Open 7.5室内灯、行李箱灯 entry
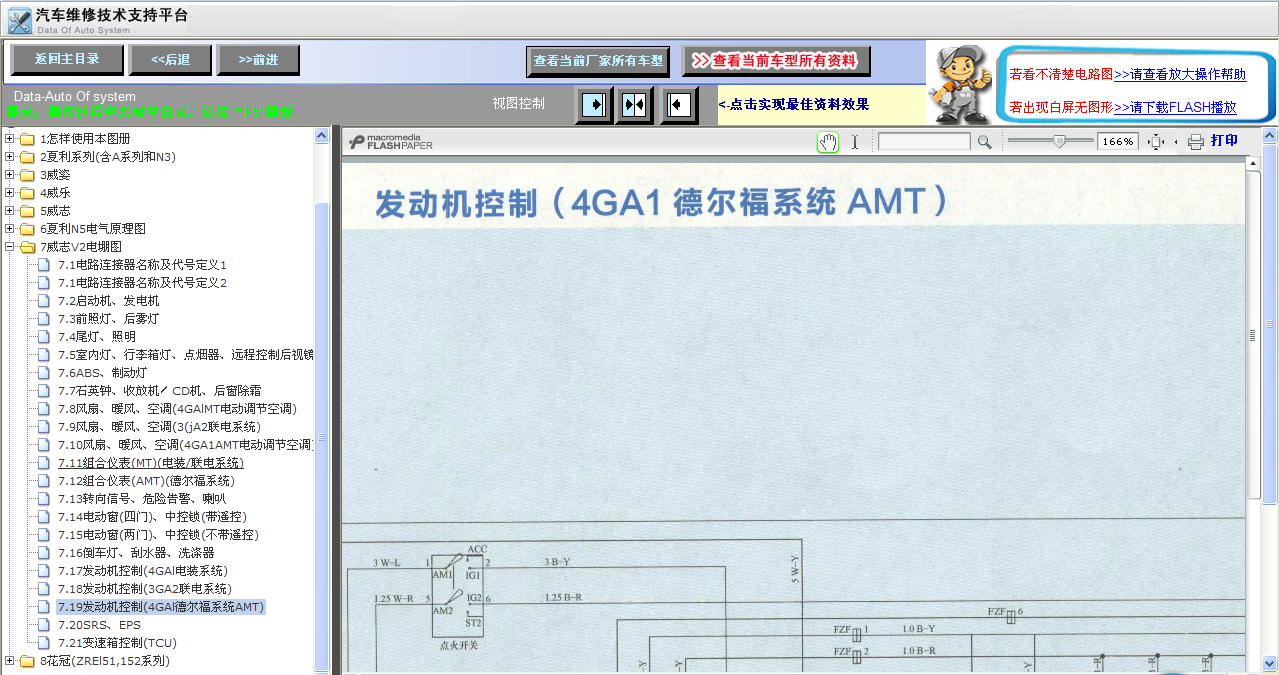This screenshot has width=1279, height=675. (185, 355)
